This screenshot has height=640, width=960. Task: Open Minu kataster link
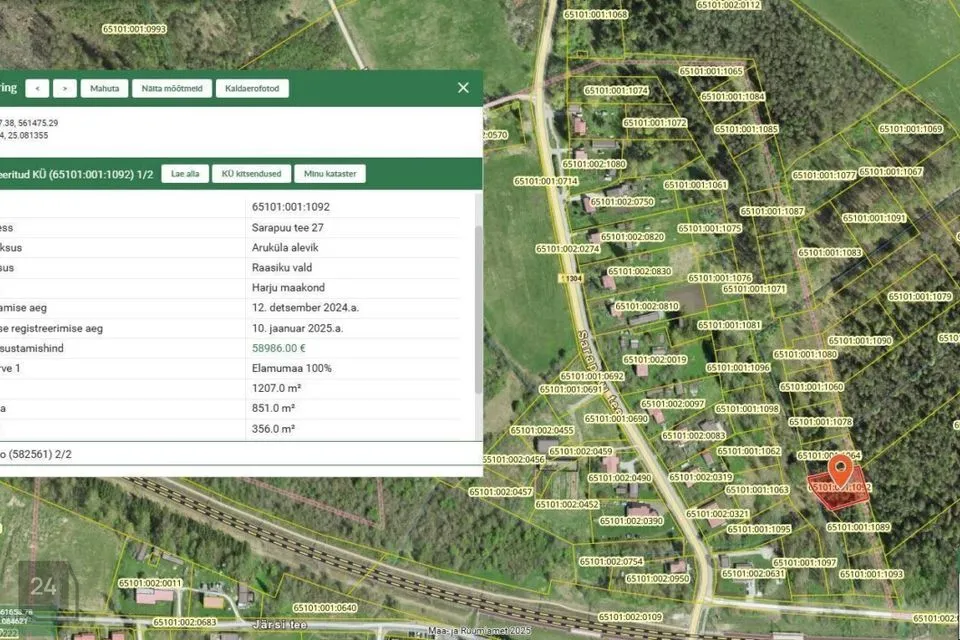[330, 173]
